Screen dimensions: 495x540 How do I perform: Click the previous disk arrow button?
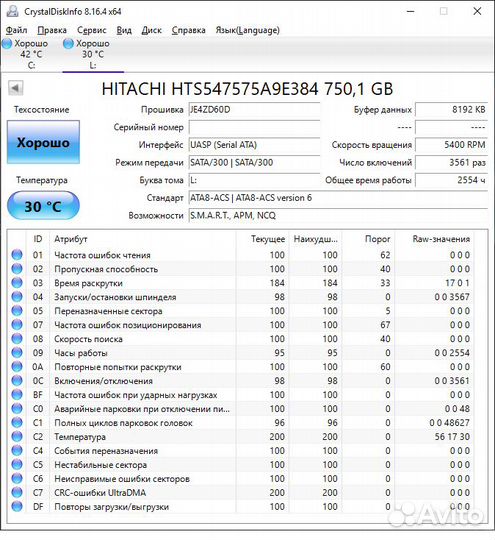[16, 88]
